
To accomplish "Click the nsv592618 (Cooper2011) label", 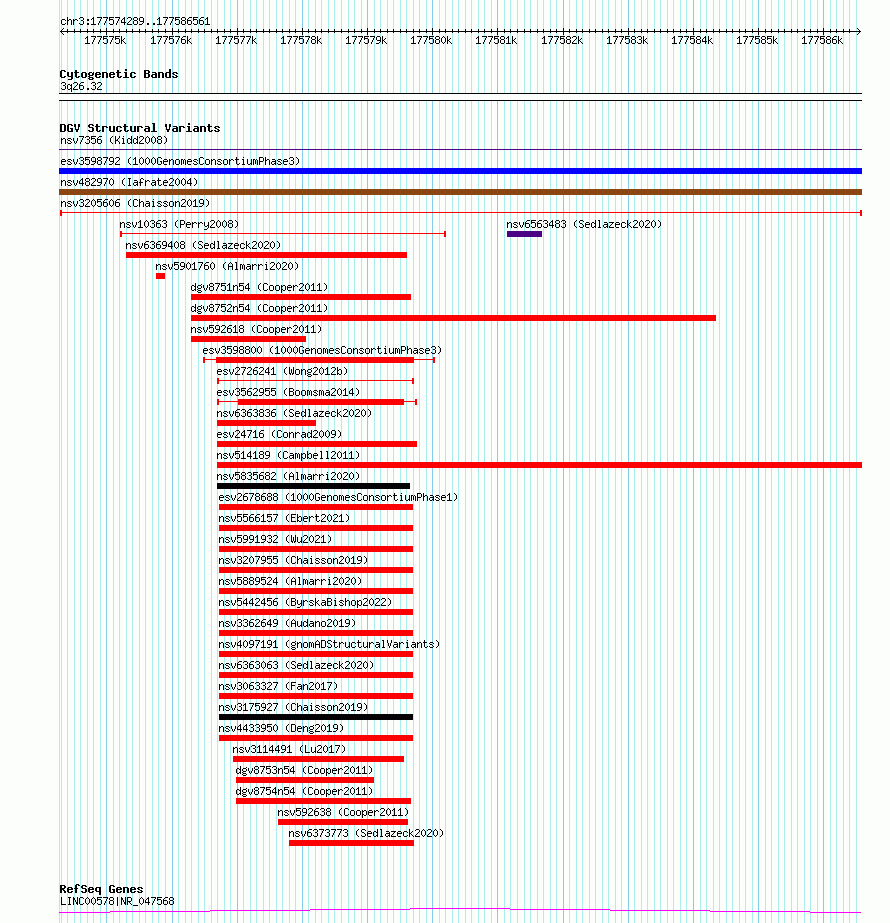I will (x=256, y=329).
